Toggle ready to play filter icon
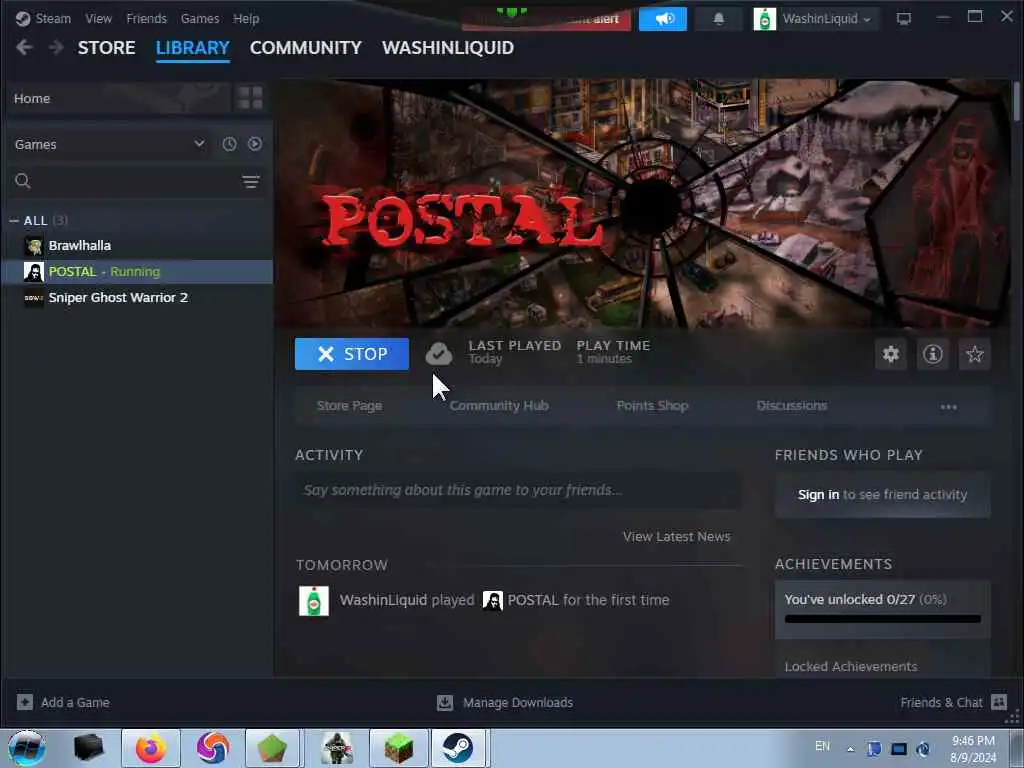Image resolution: width=1024 pixels, height=768 pixels. click(x=255, y=144)
